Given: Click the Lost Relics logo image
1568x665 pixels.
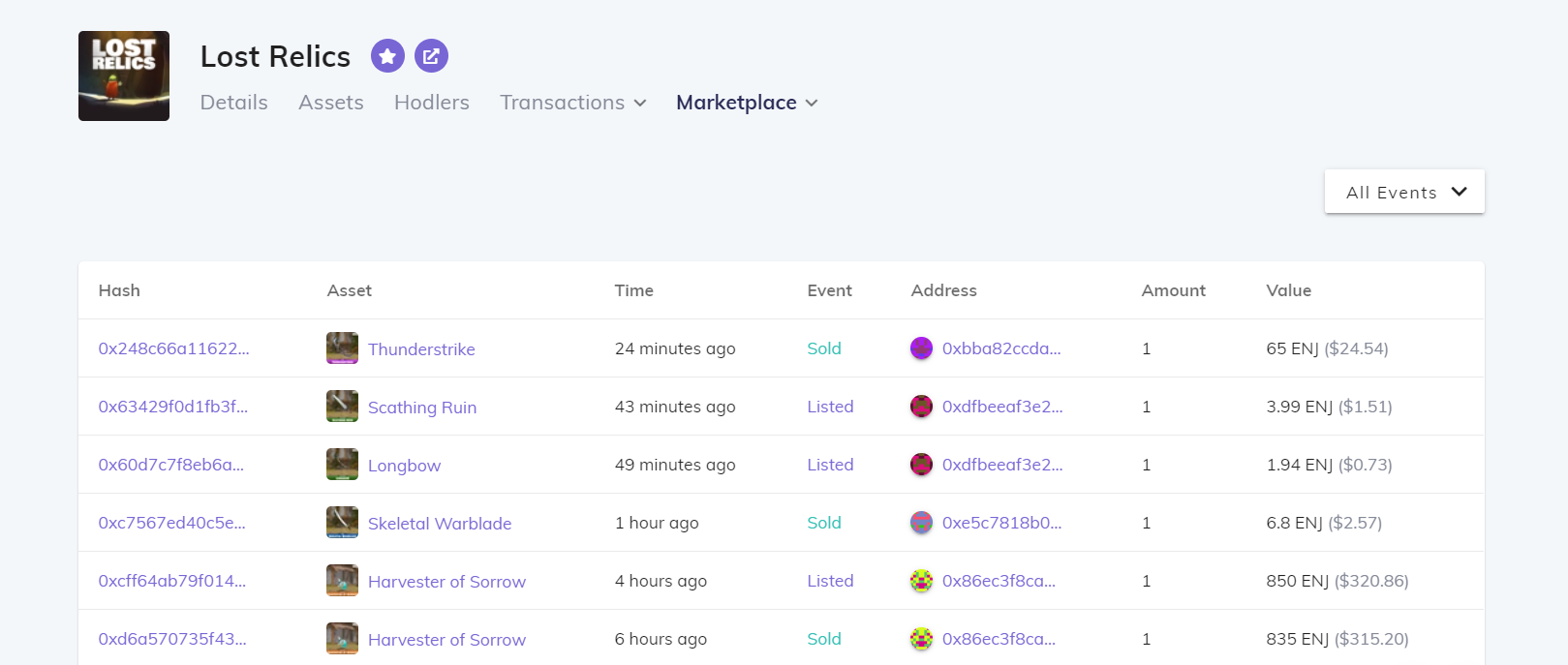Looking at the screenshot, I should coord(124,76).
